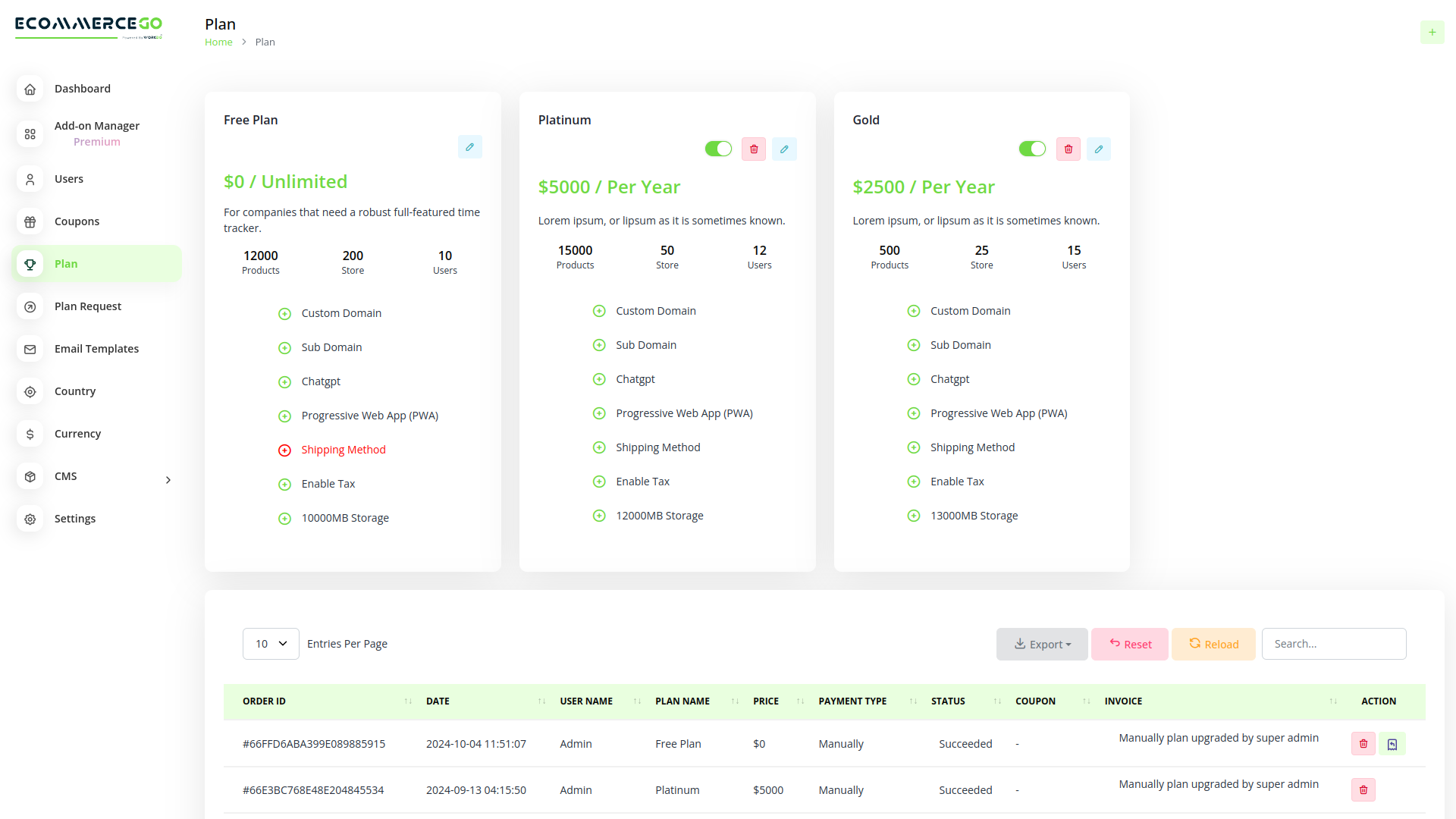This screenshot has height=819, width=1456.
Task: Disable the Platinum plan toggle switch
Action: [717, 149]
